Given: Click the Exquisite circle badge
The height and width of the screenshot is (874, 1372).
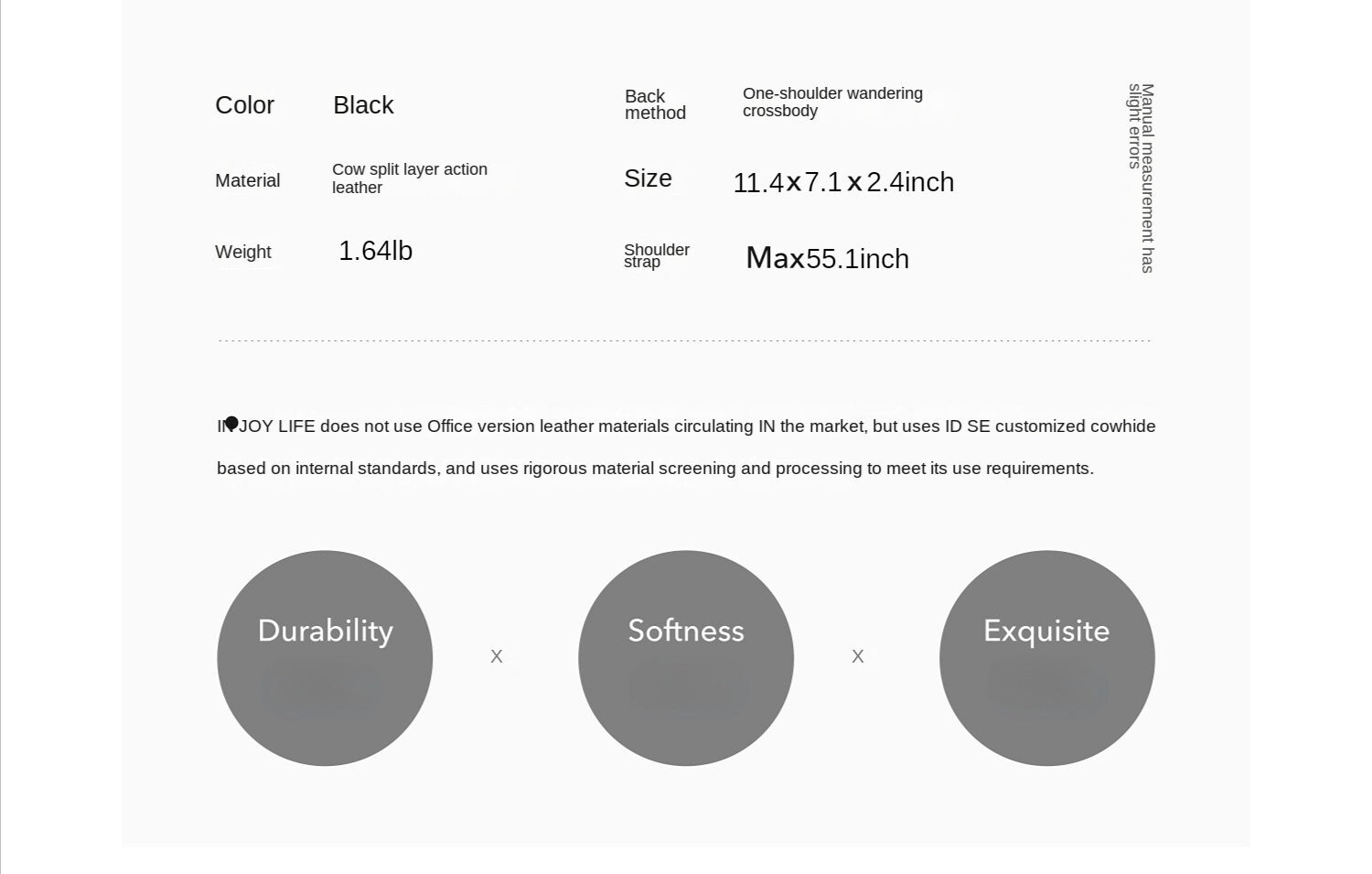Looking at the screenshot, I should tap(1047, 658).
